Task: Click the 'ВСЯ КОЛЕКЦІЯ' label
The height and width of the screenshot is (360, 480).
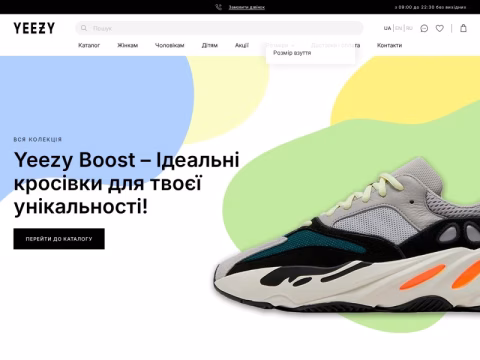Action: [x=38, y=139]
